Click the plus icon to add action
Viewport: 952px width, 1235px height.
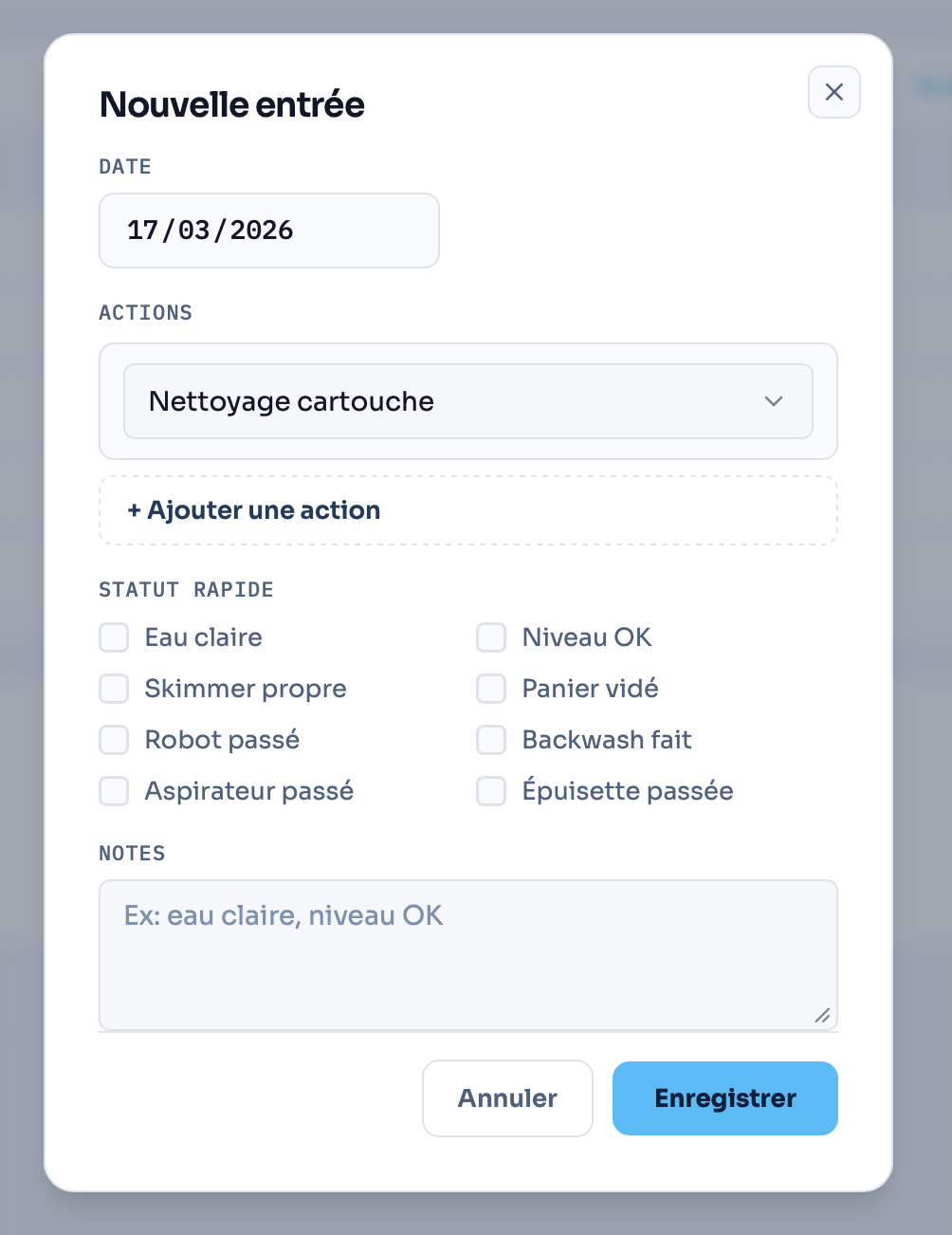click(x=136, y=509)
